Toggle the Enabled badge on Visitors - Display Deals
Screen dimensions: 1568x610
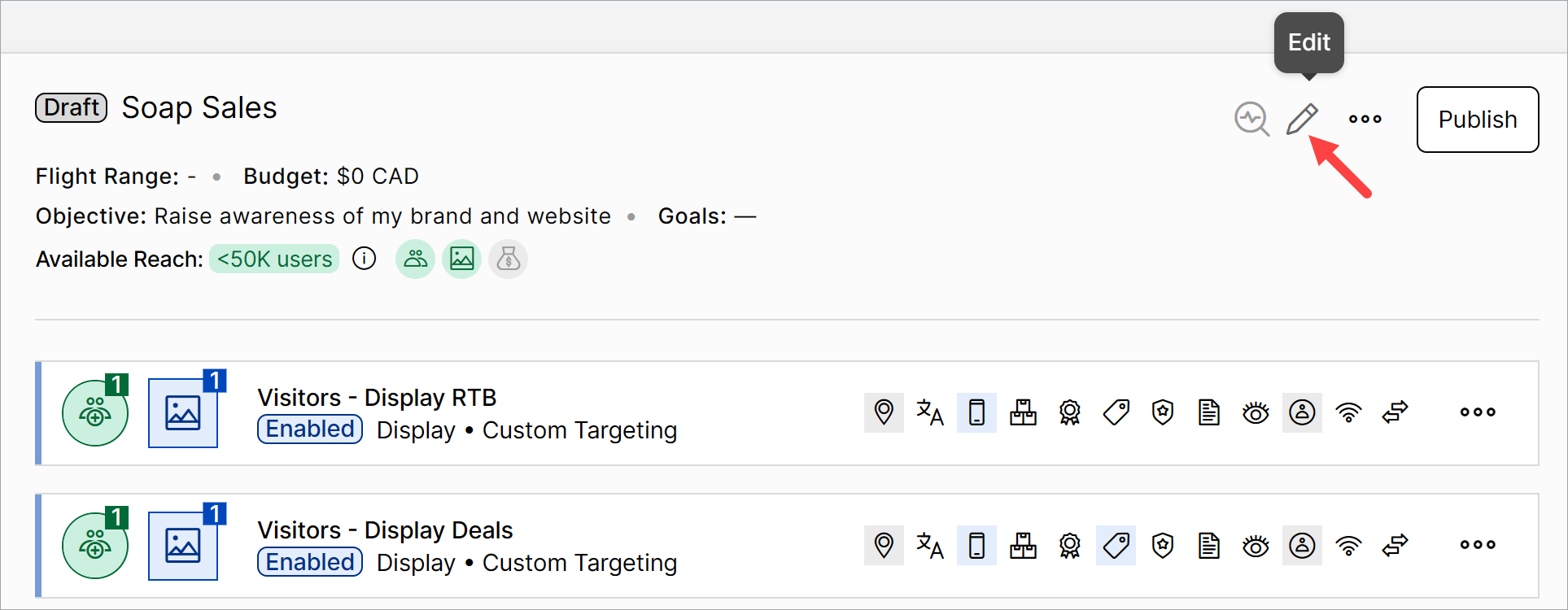tap(310, 562)
